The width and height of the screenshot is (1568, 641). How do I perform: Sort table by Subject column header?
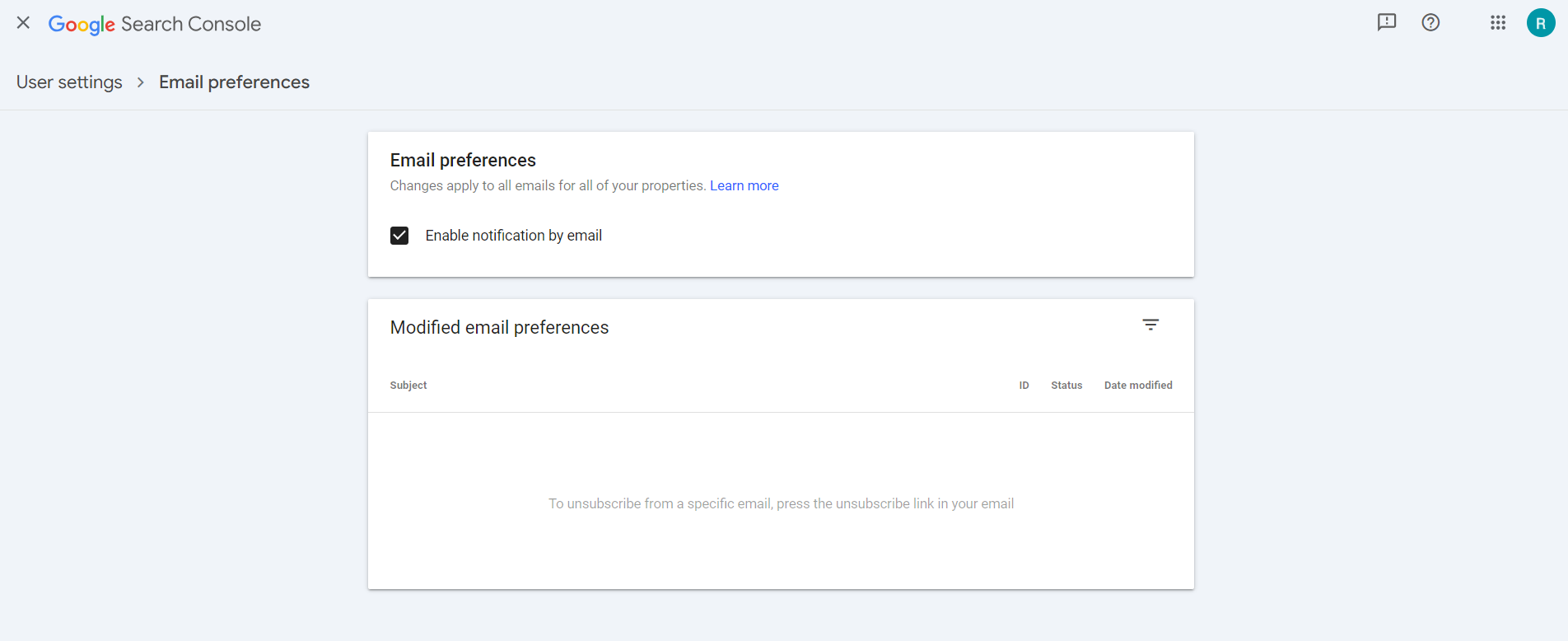(x=408, y=386)
